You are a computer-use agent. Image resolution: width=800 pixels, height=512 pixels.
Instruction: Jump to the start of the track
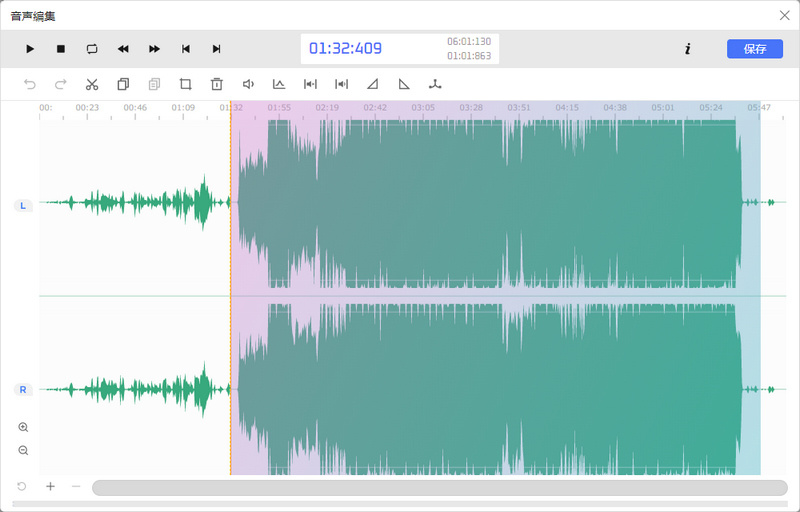(x=186, y=49)
